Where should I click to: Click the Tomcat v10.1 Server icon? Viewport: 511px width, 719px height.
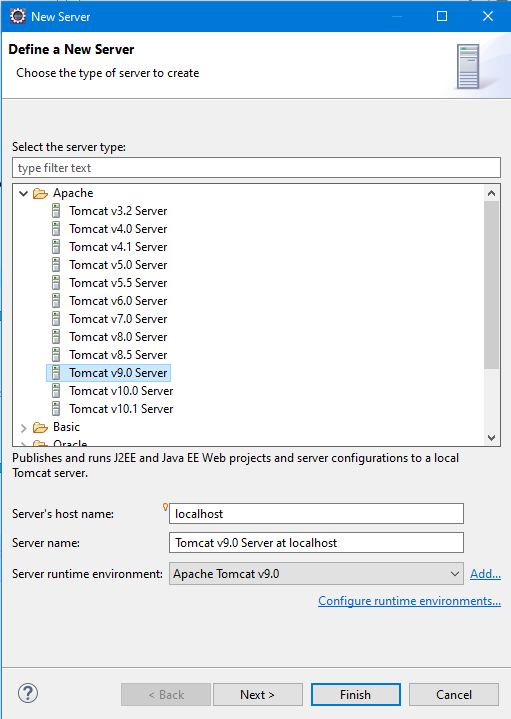[x=56, y=409]
